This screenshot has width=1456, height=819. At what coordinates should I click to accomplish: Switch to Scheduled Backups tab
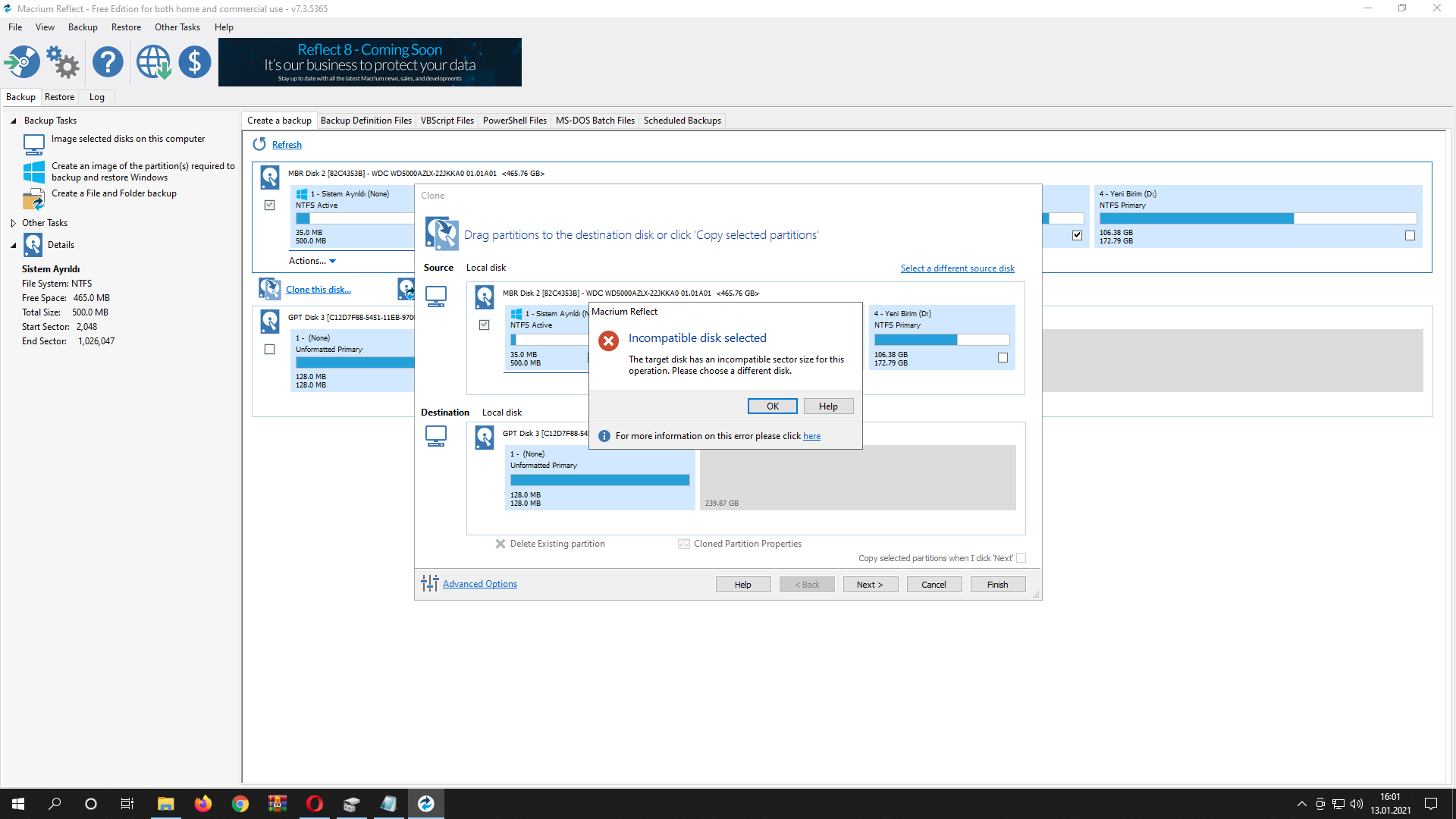[x=682, y=121]
